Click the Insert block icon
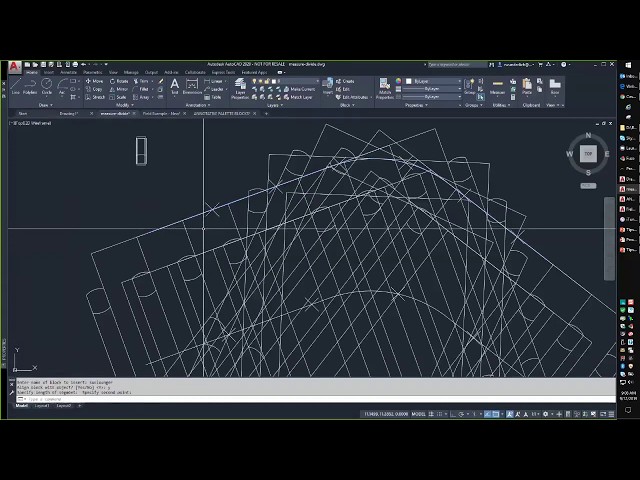 [x=327, y=87]
